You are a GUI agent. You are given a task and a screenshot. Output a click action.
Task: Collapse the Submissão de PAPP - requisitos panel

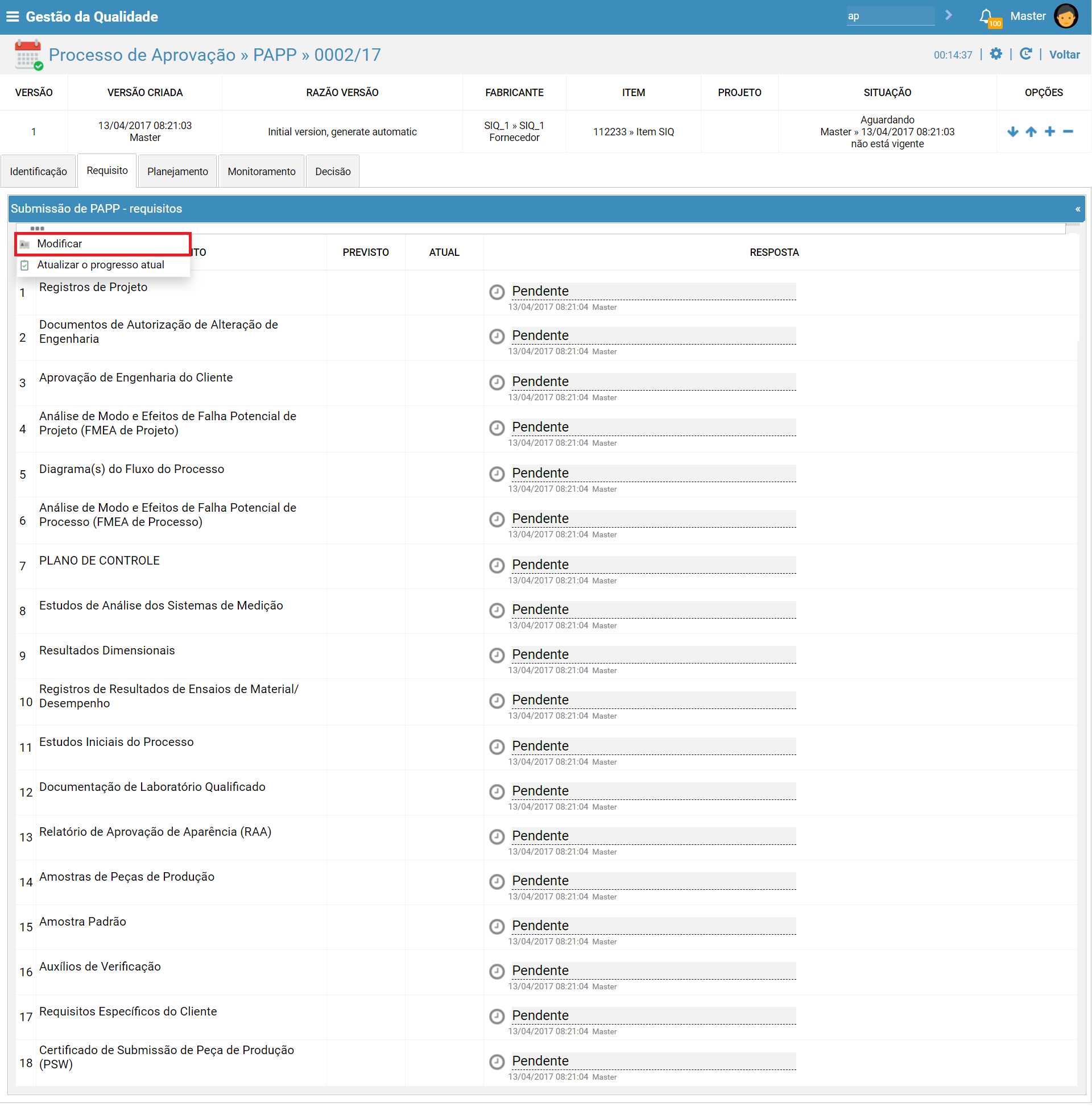(1078, 209)
